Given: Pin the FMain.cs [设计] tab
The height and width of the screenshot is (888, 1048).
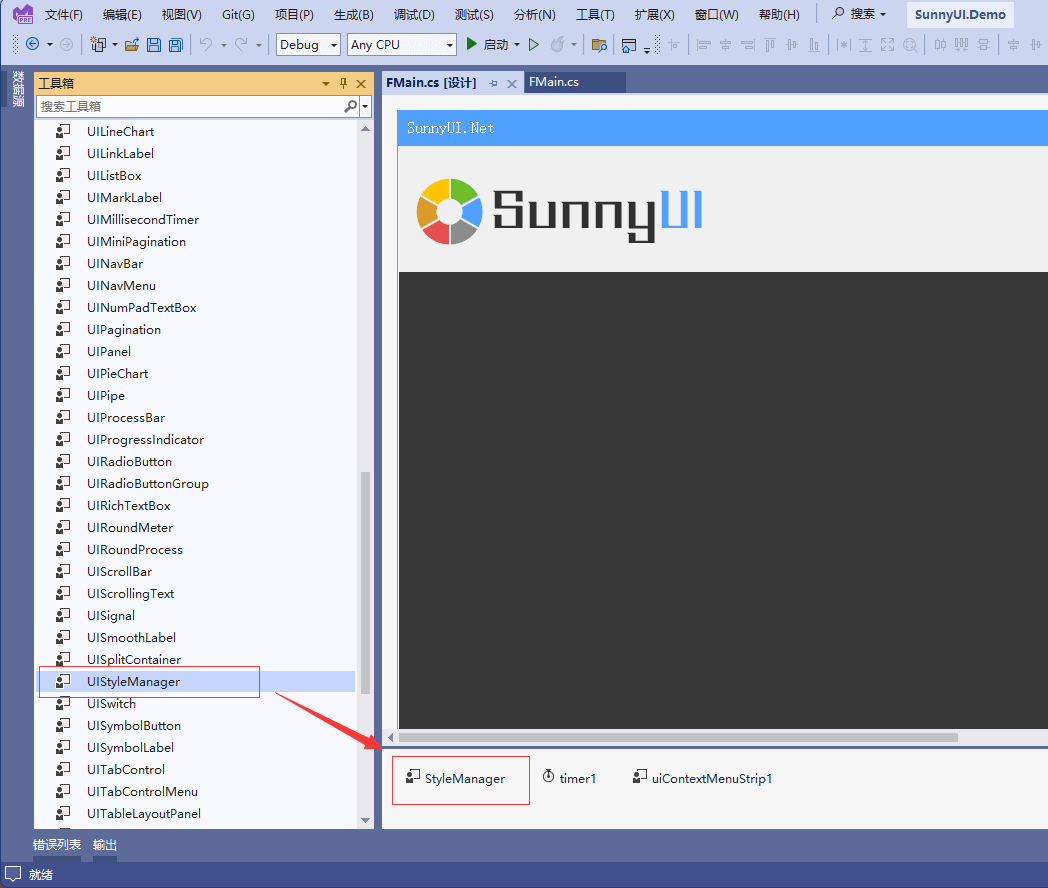Looking at the screenshot, I should click(493, 84).
